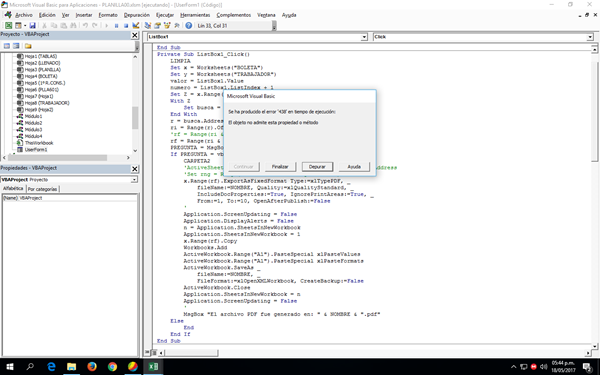Click the project tree vertical scrollbar thumb

click(135, 118)
